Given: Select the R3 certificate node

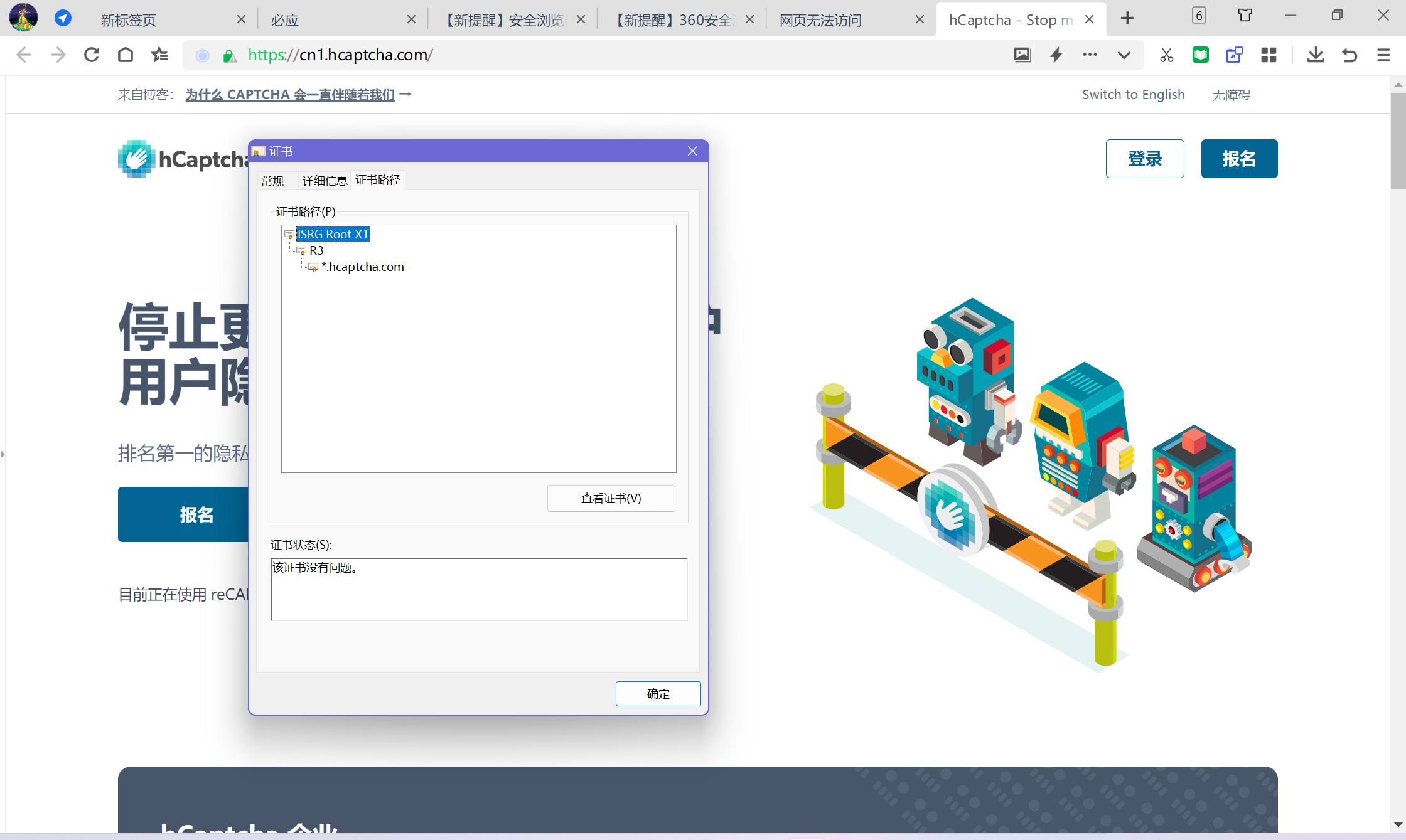Looking at the screenshot, I should click(x=316, y=250).
